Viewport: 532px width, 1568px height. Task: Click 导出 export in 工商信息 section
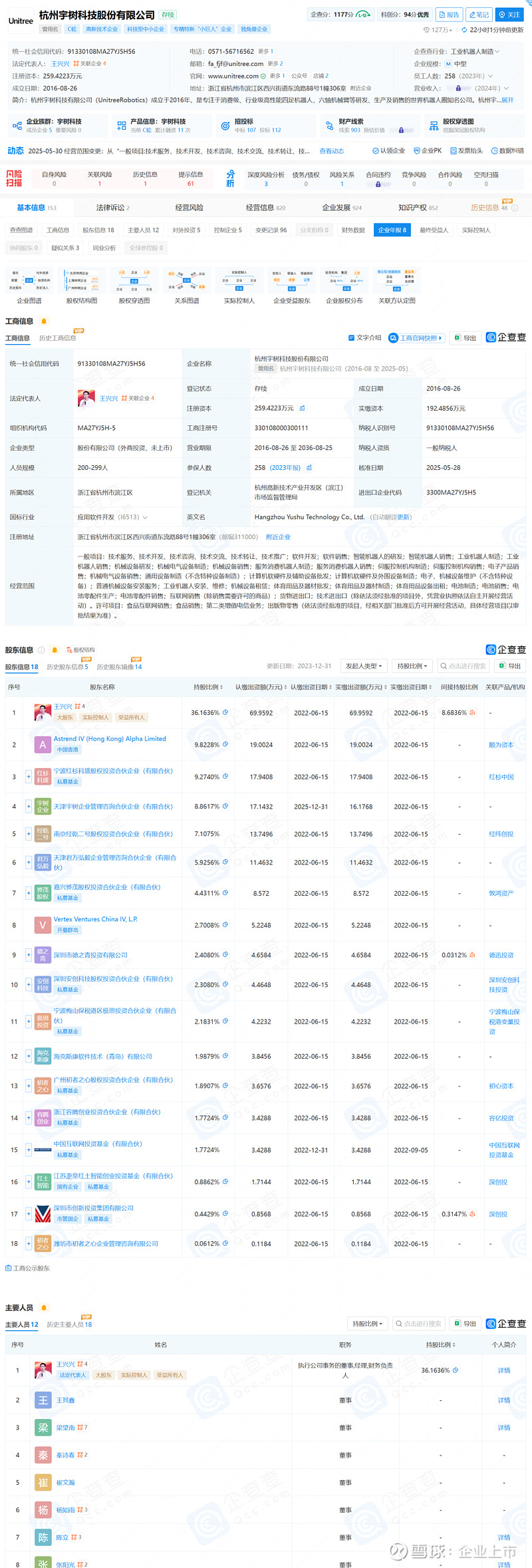[x=465, y=338]
